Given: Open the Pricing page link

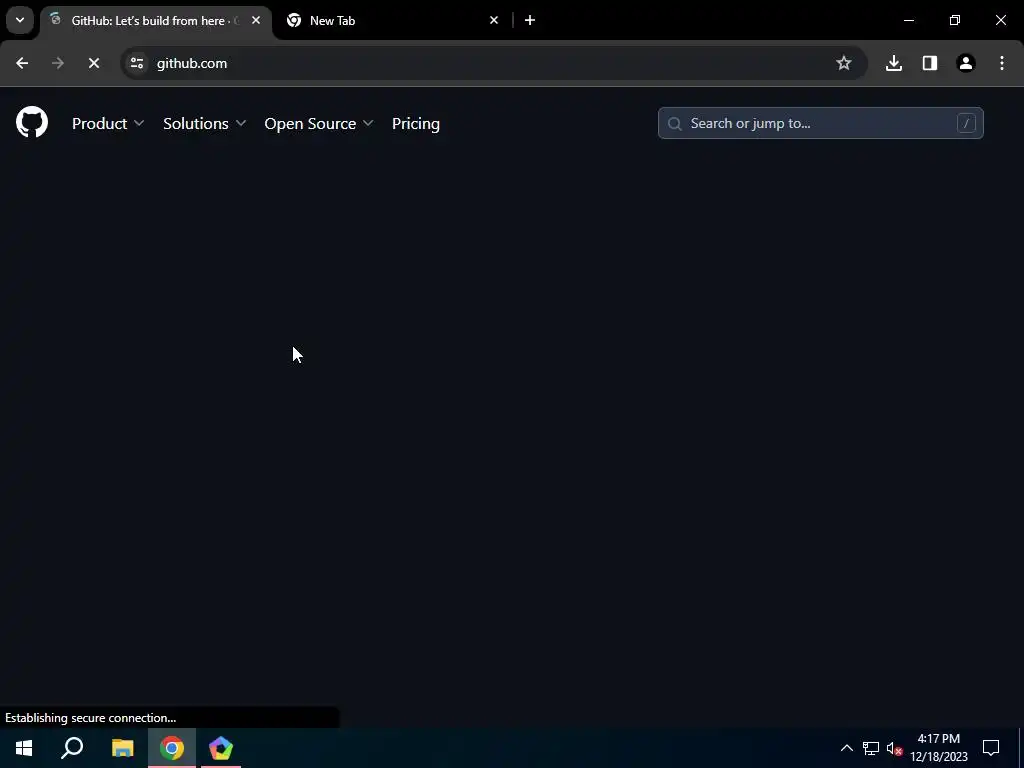Looking at the screenshot, I should coord(415,123).
